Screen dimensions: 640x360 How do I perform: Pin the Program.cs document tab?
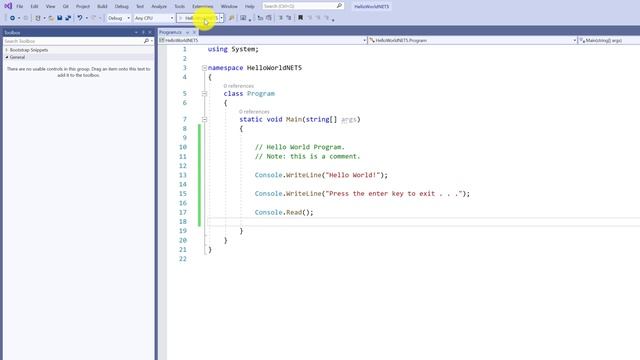pyautogui.click(x=187, y=32)
